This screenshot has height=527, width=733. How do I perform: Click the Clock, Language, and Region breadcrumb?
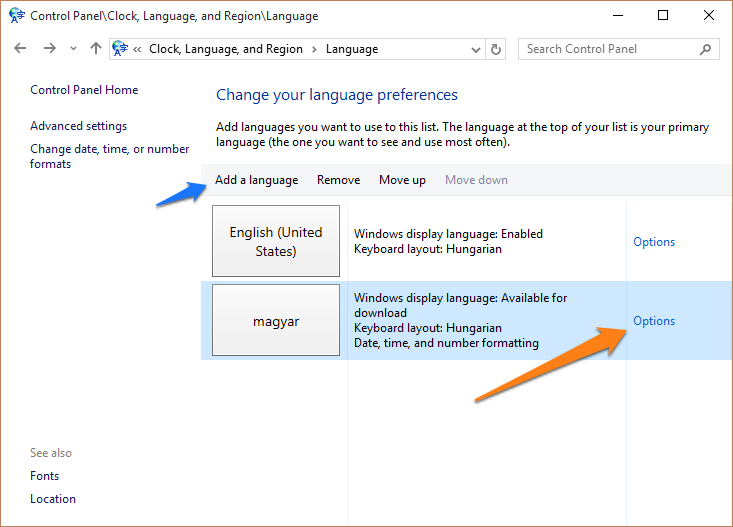point(226,49)
